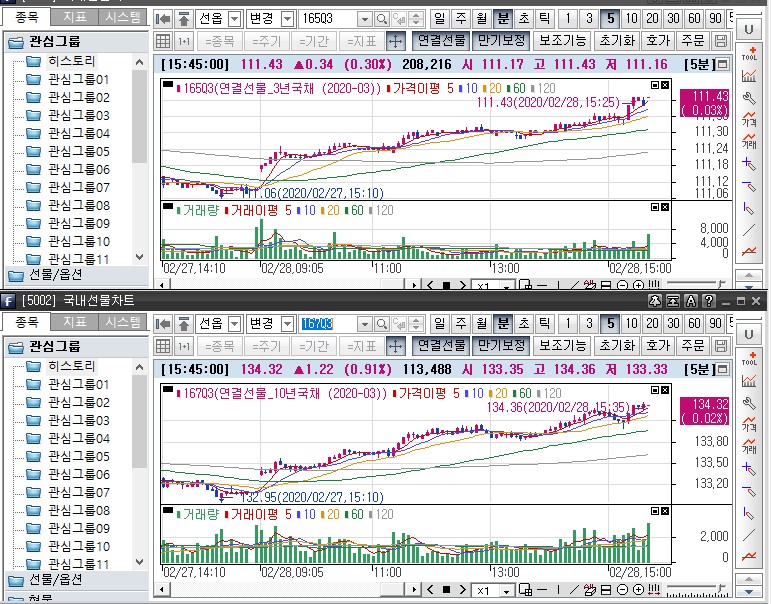
Task: Toggle 연결선물 button in upper chart
Action: pyautogui.click(x=441, y=41)
